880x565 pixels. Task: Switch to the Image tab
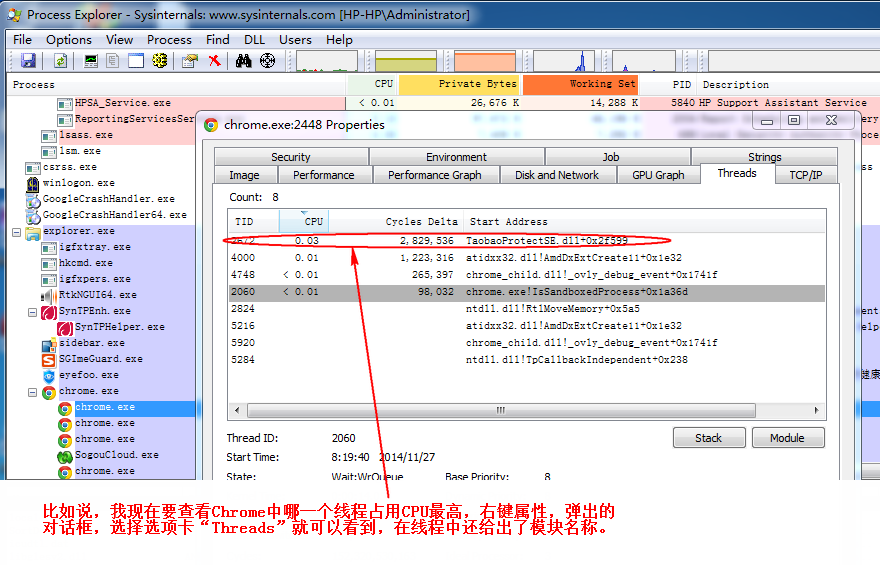tap(244, 174)
